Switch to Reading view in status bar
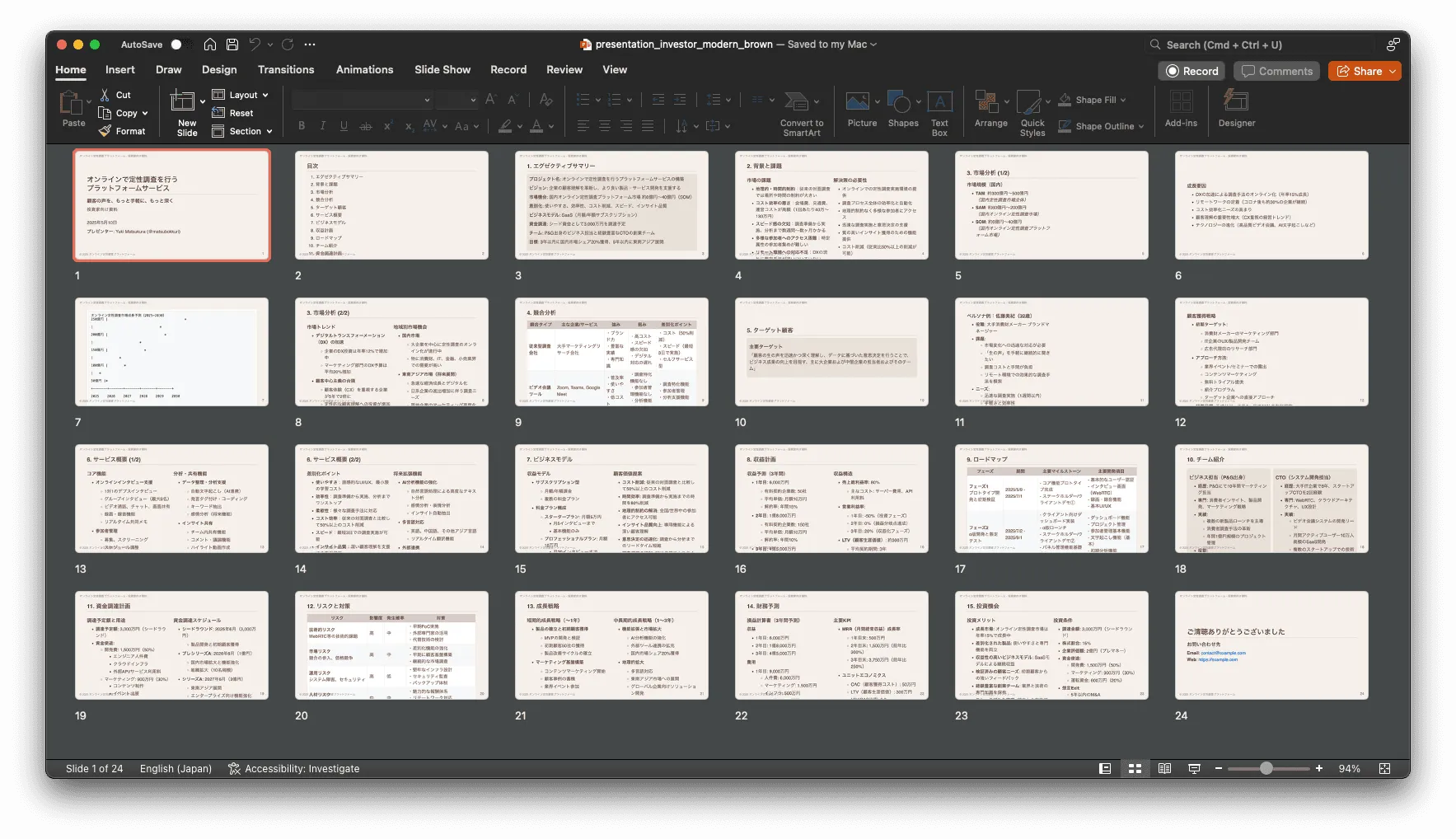This screenshot has width=1456, height=839. [1164, 768]
